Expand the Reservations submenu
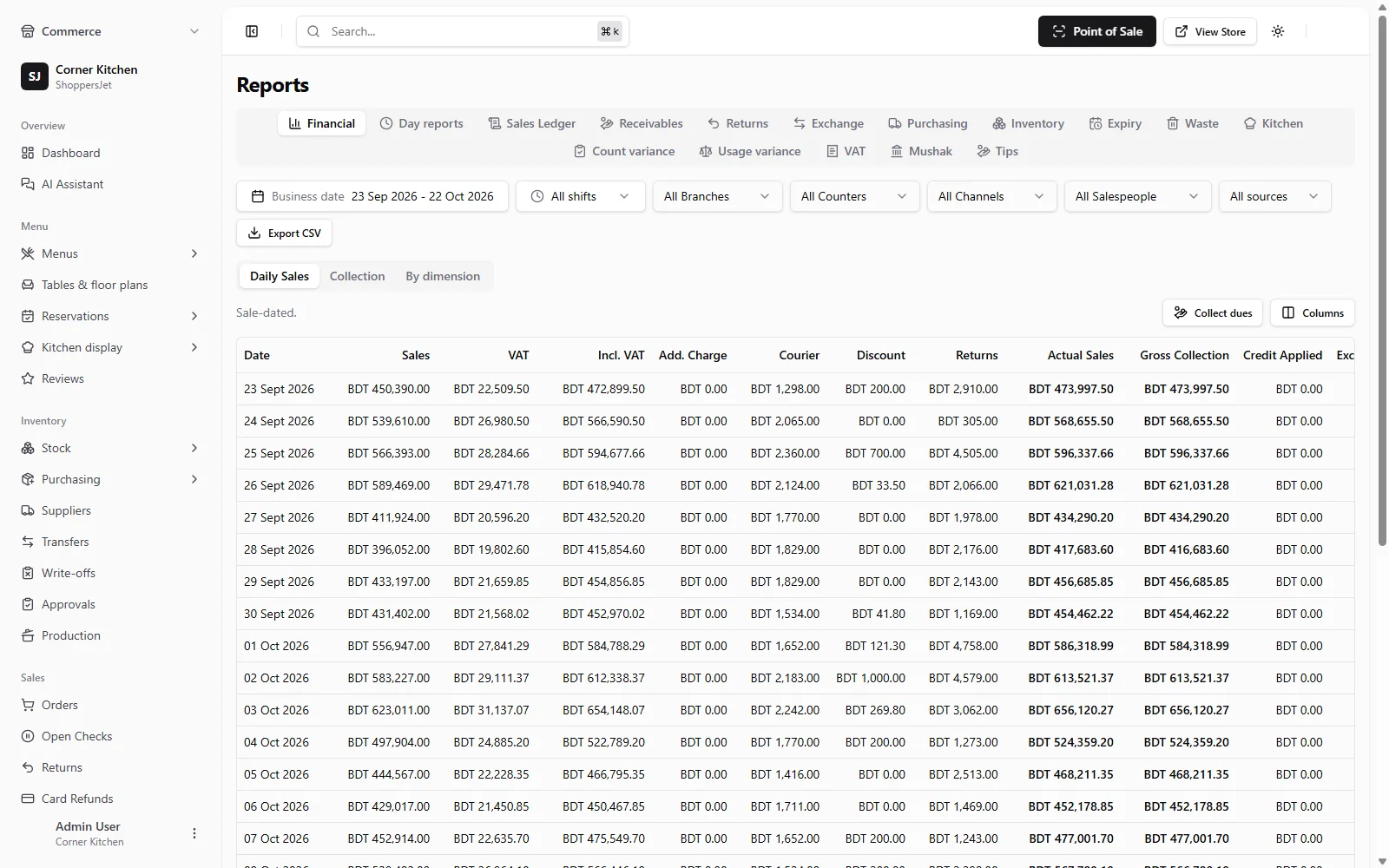 194,316
